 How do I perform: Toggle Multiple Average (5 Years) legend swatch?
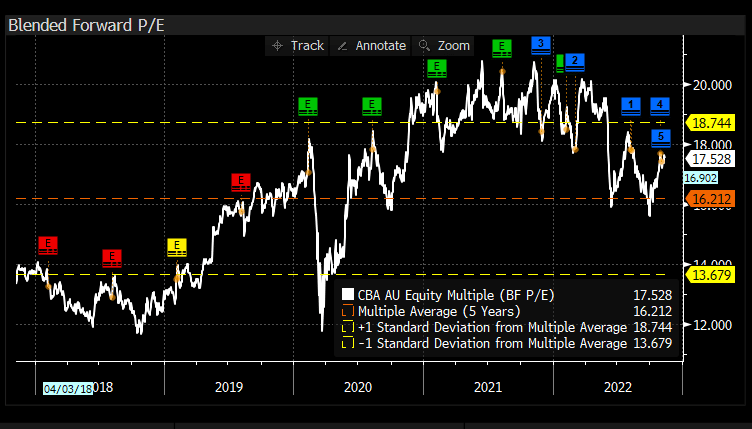coord(348,311)
